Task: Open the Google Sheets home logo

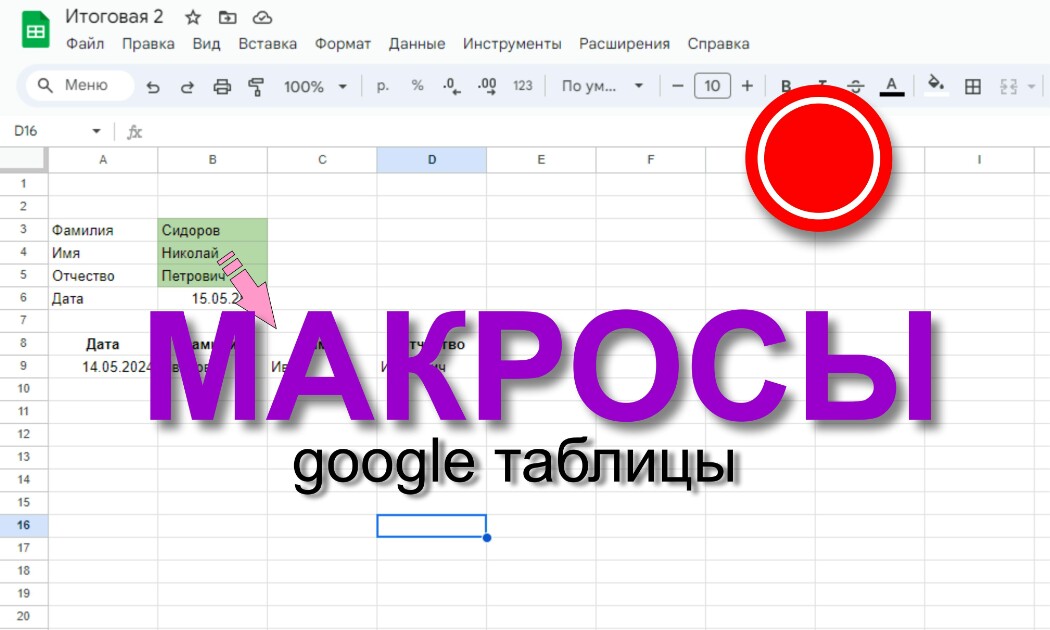Action: (35, 30)
